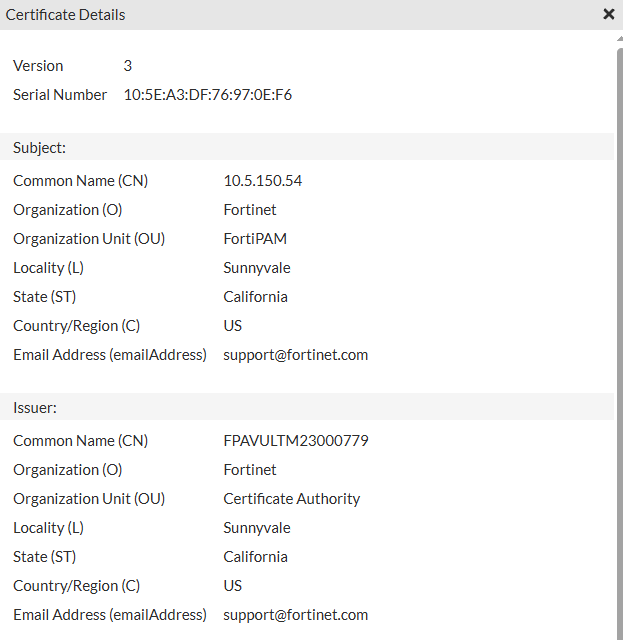Image resolution: width=623 pixels, height=640 pixels.
Task: Click the subject email support@fortinet.com
Action: (x=296, y=355)
